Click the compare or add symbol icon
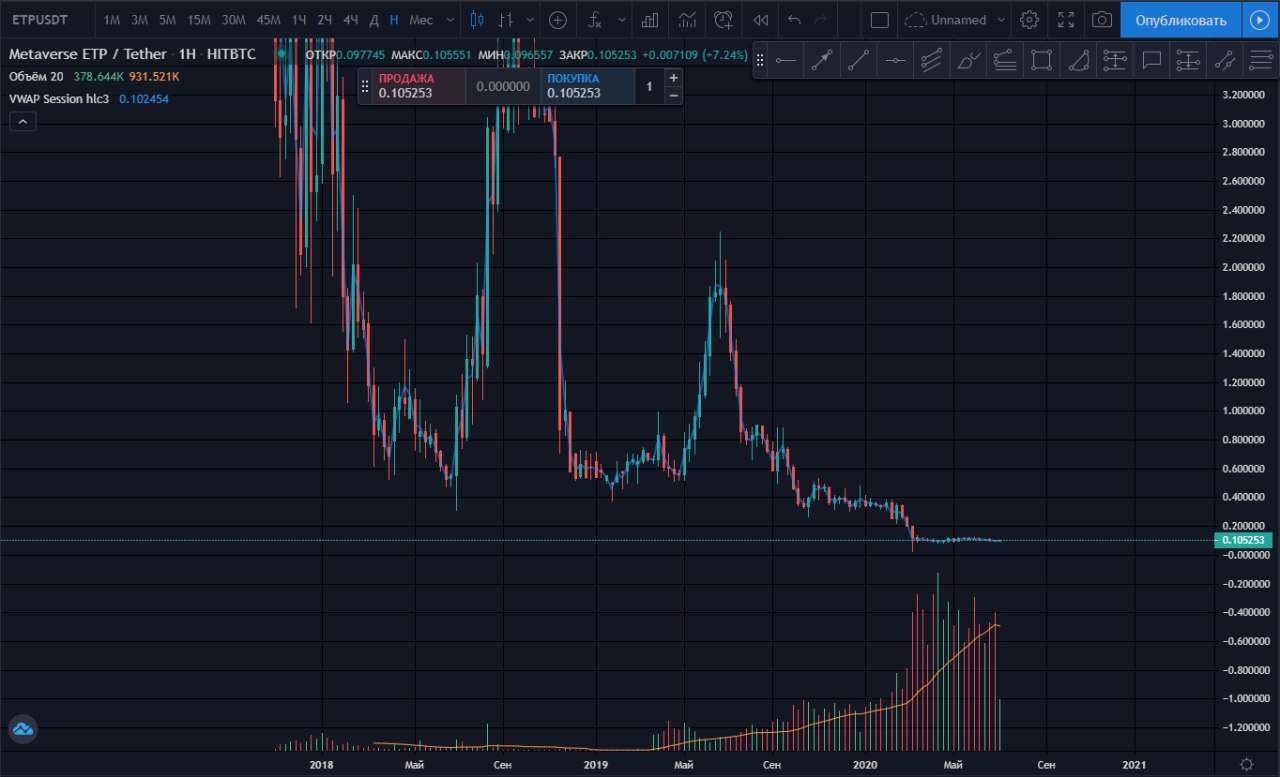1280x777 pixels. coord(558,20)
